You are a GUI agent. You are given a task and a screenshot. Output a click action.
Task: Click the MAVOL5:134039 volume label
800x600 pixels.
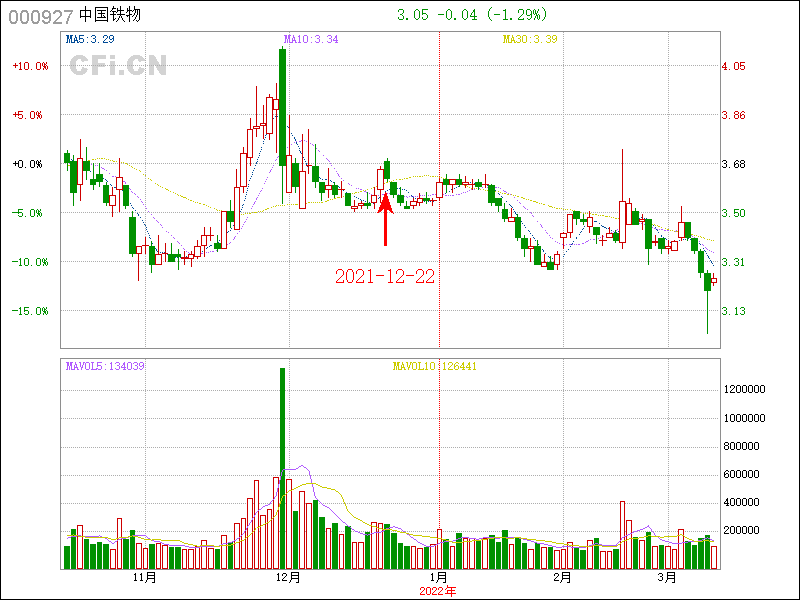pos(105,366)
